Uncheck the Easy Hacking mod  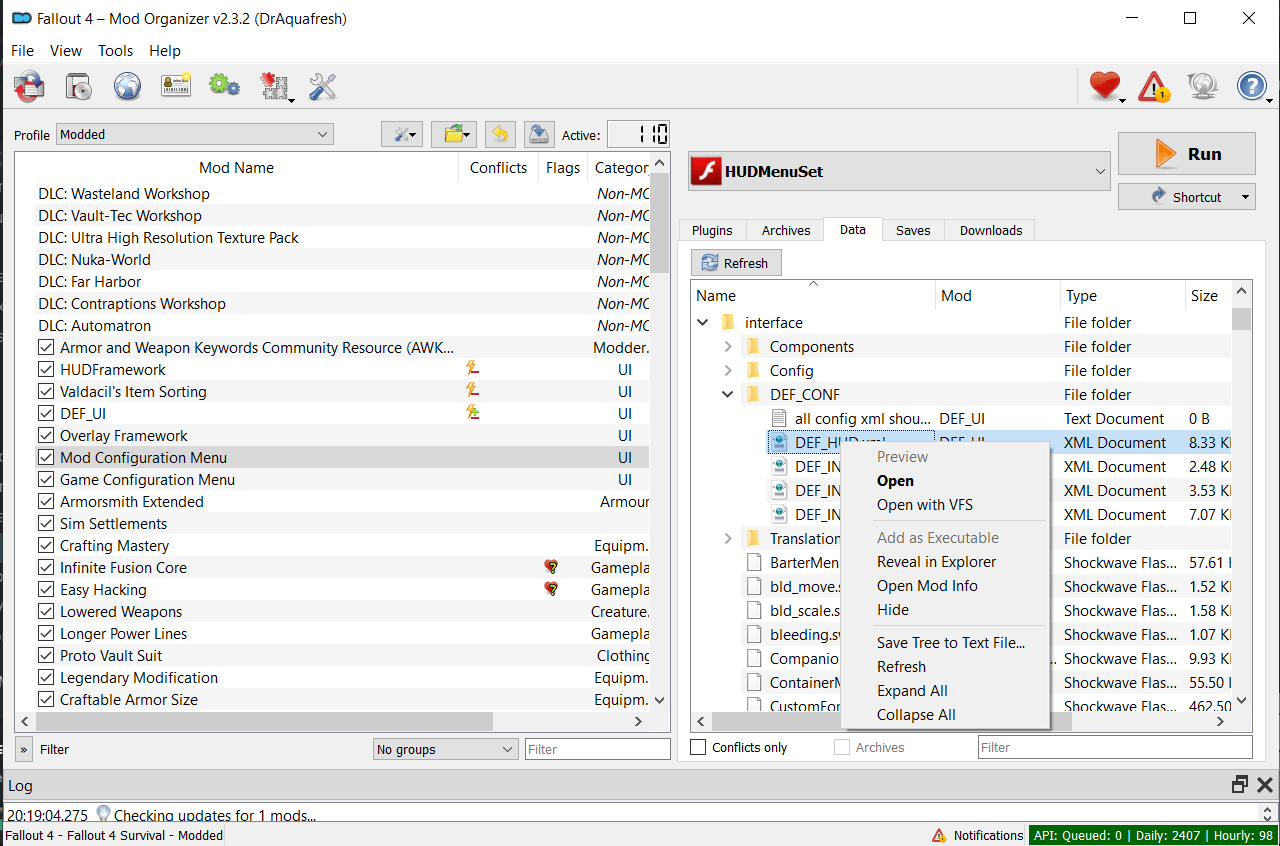46,590
